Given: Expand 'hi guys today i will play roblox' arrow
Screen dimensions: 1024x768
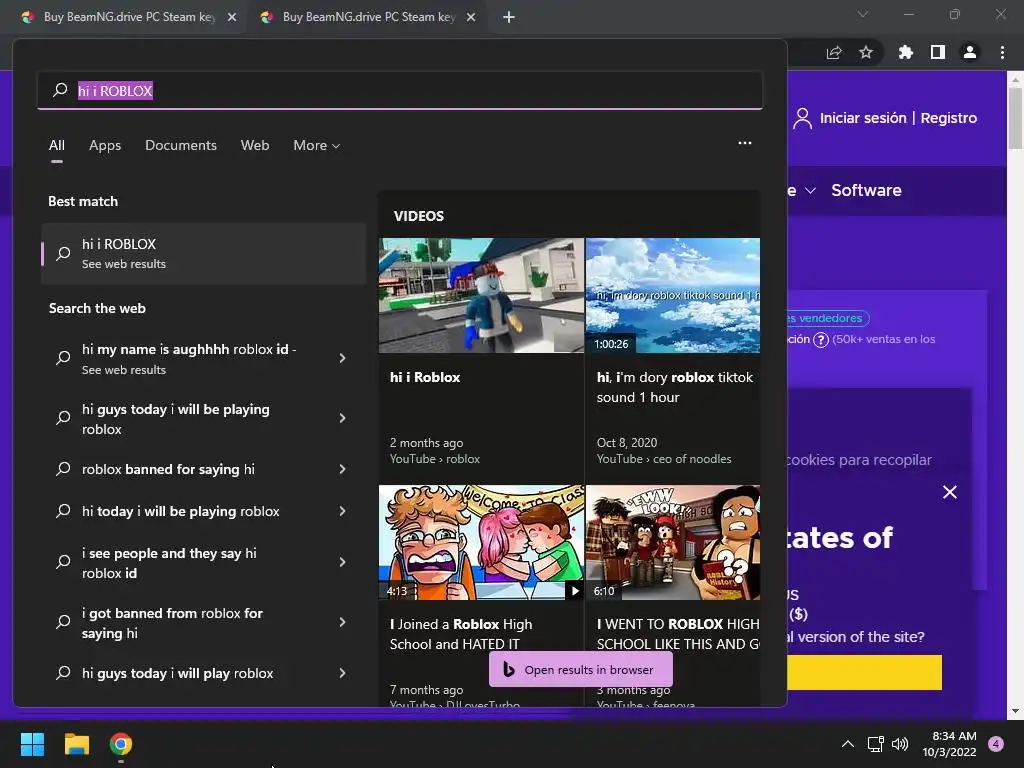Looking at the screenshot, I should (x=342, y=673).
